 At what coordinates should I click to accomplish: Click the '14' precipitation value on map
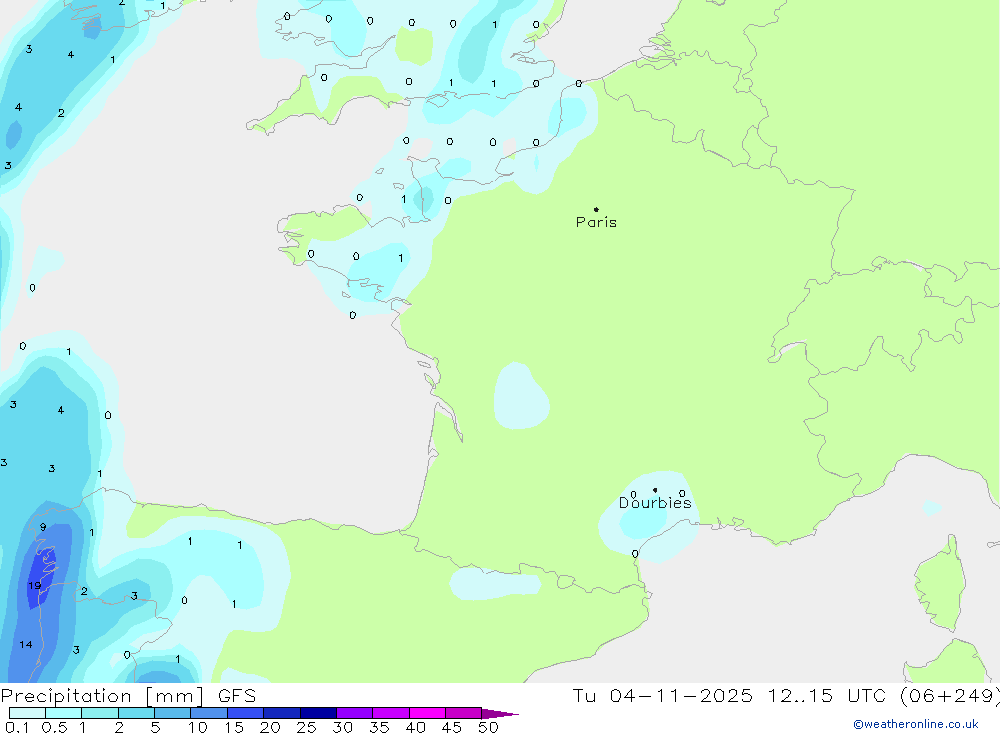(26, 644)
